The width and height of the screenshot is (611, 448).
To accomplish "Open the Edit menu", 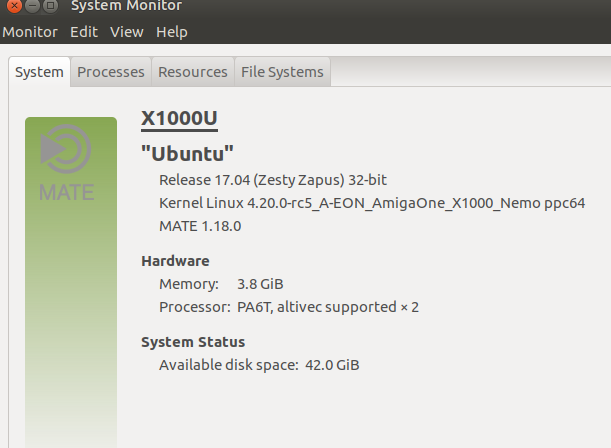I will (84, 32).
